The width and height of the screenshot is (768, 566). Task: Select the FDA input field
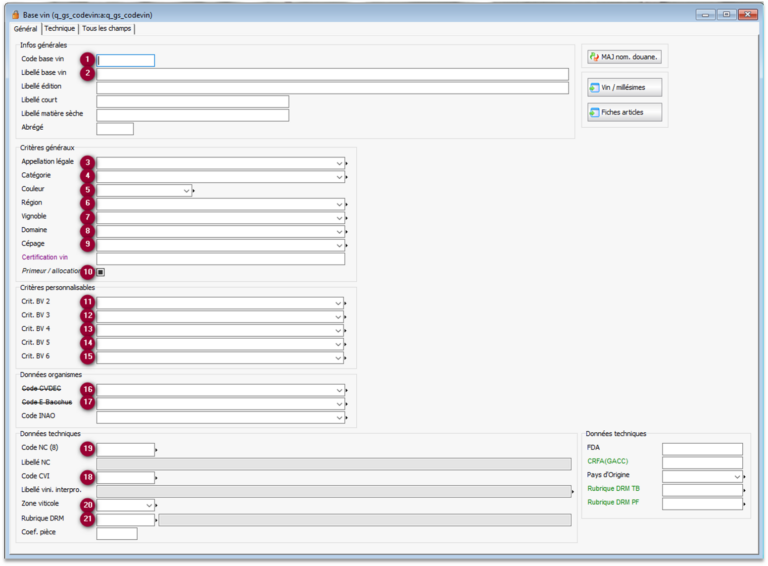(x=702, y=449)
